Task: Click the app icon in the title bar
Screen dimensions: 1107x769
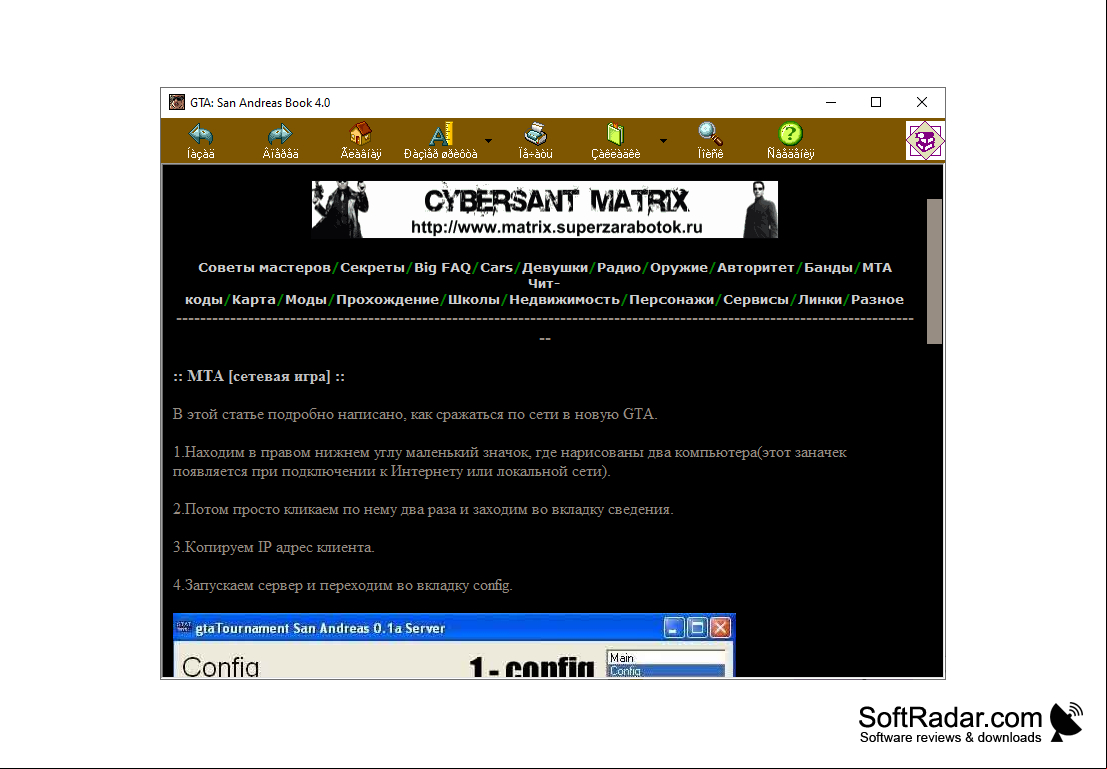Action: pyautogui.click(x=176, y=102)
